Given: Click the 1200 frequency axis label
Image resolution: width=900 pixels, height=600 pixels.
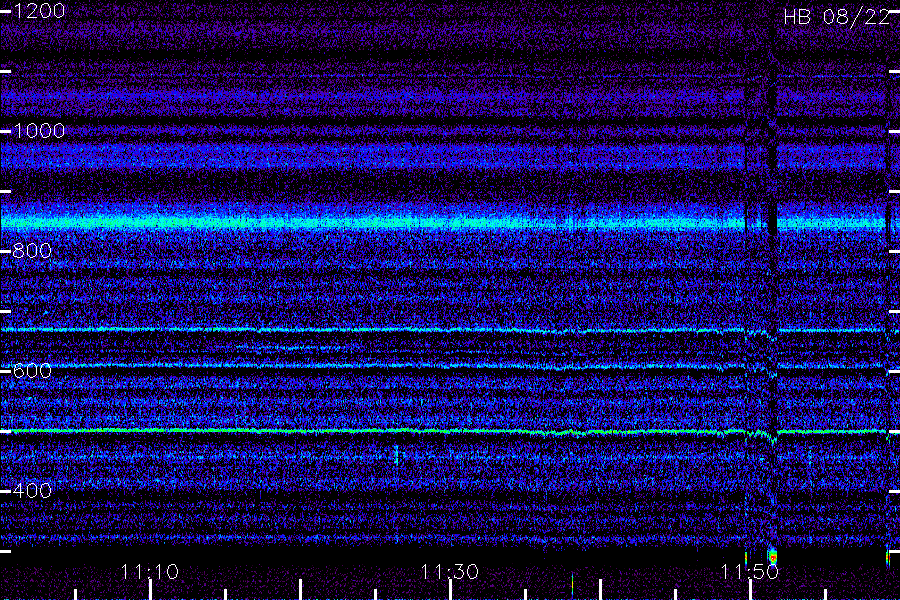Looking at the screenshot, I should click(39, 11).
